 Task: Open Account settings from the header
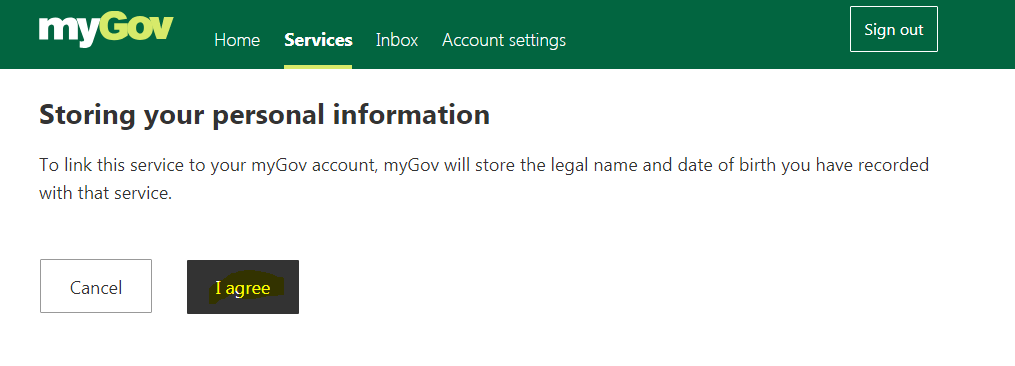[504, 40]
